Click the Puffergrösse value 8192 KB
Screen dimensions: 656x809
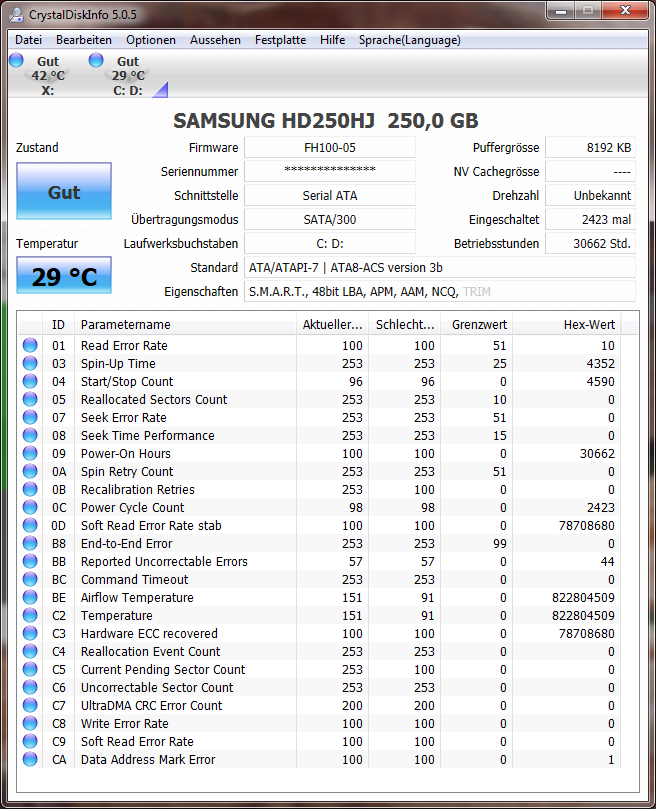[590, 148]
